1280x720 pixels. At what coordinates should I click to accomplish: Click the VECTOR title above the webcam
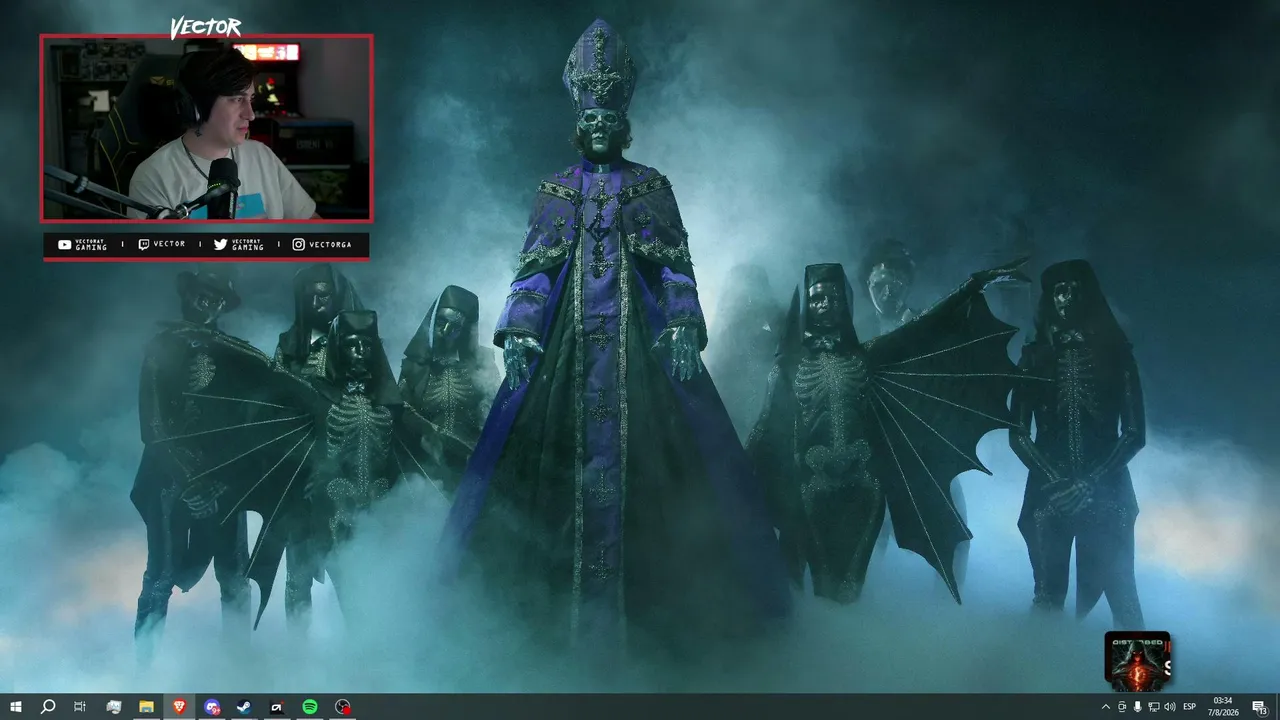[x=205, y=28]
